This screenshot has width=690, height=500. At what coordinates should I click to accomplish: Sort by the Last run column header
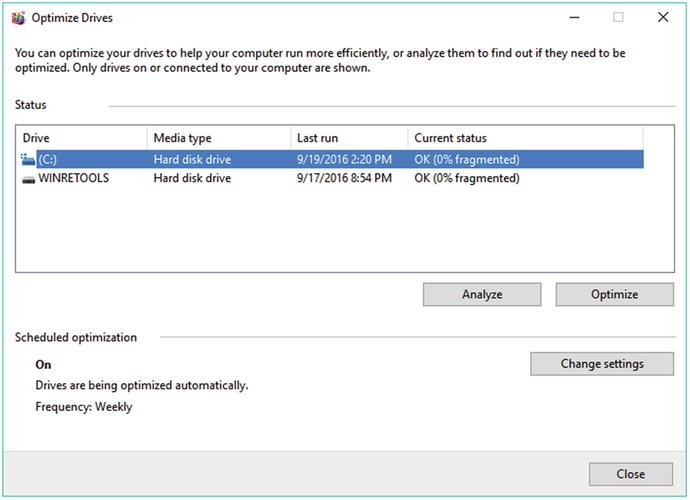[348, 138]
